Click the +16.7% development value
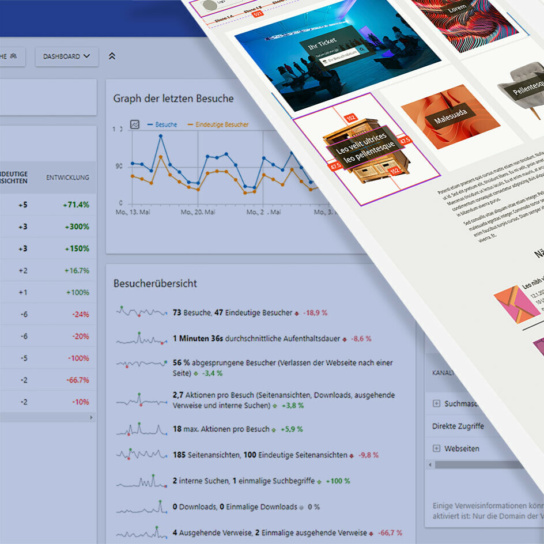The width and height of the screenshot is (544, 544). tap(77, 271)
